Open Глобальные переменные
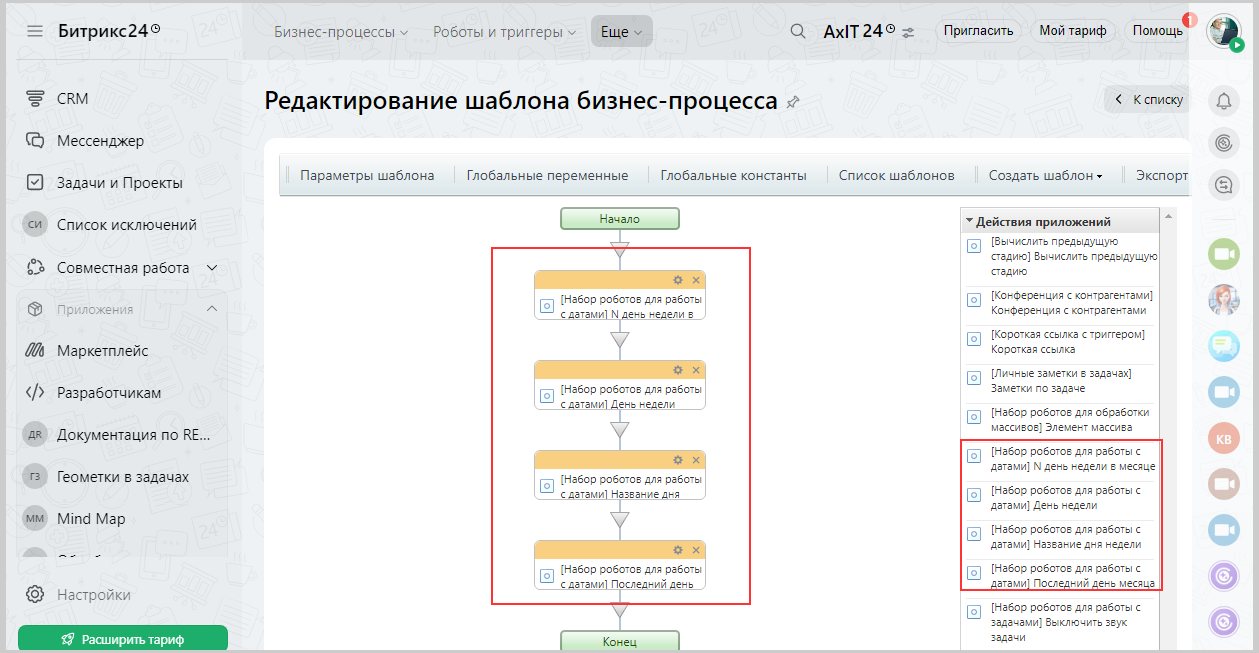The width and height of the screenshot is (1259, 653). (x=547, y=175)
